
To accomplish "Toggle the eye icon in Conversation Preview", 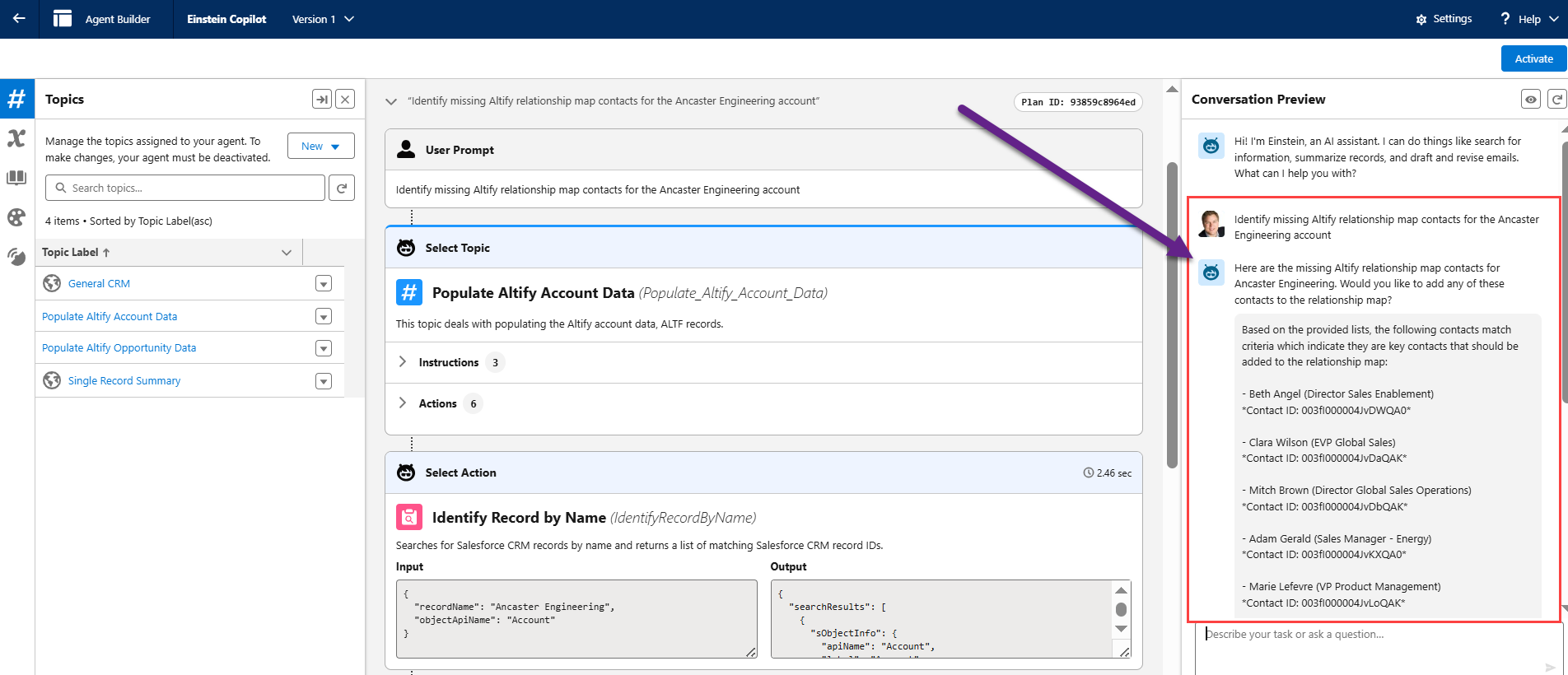I will point(1531,100).
